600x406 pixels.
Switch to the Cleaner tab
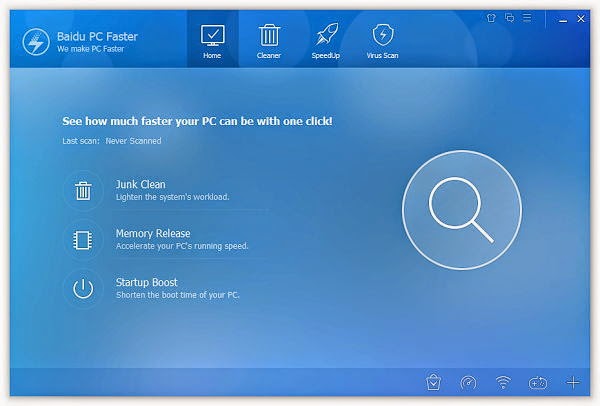point(269,40)
